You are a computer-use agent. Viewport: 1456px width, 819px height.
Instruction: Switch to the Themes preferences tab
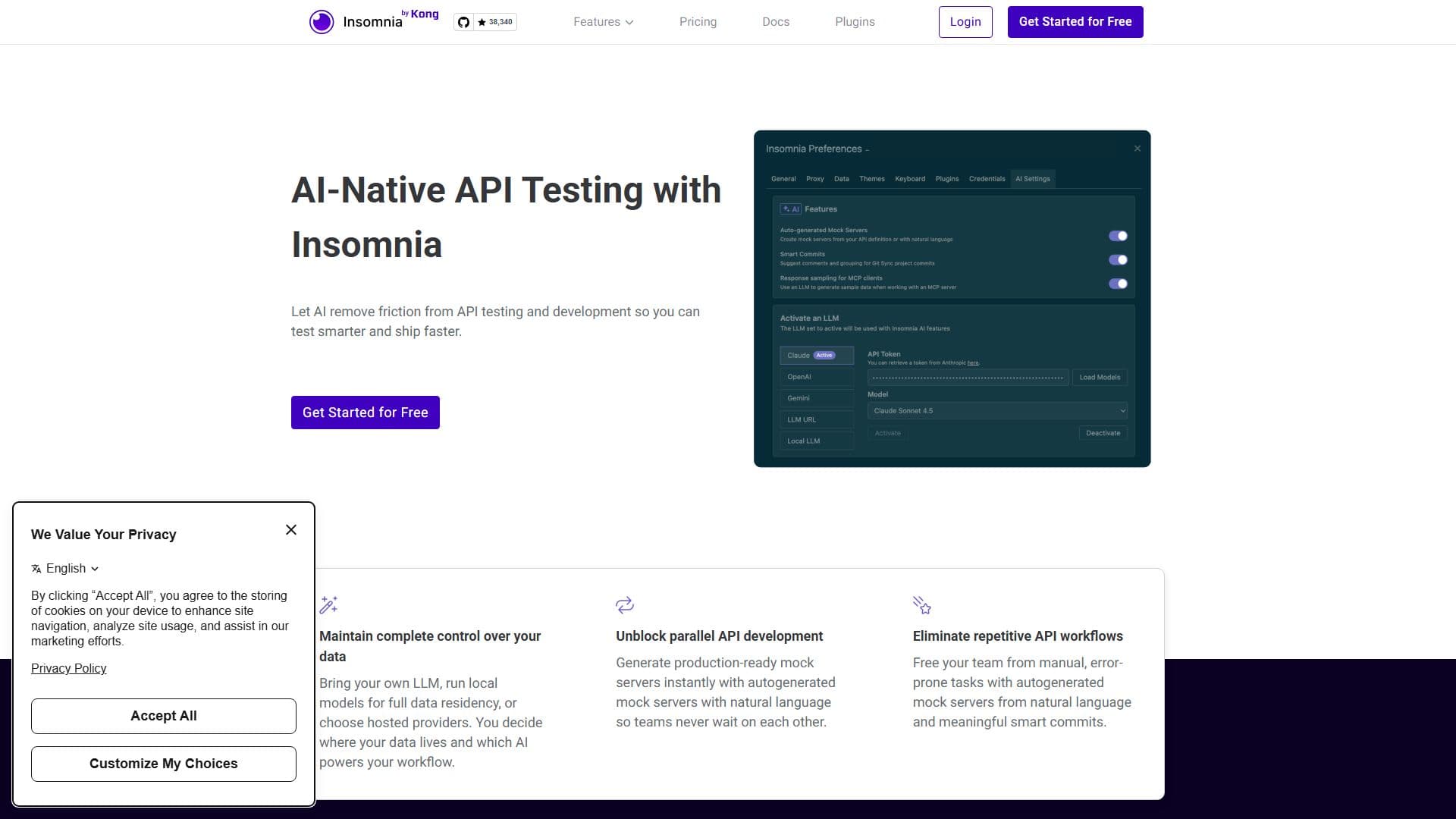click(x=872, y=179)
